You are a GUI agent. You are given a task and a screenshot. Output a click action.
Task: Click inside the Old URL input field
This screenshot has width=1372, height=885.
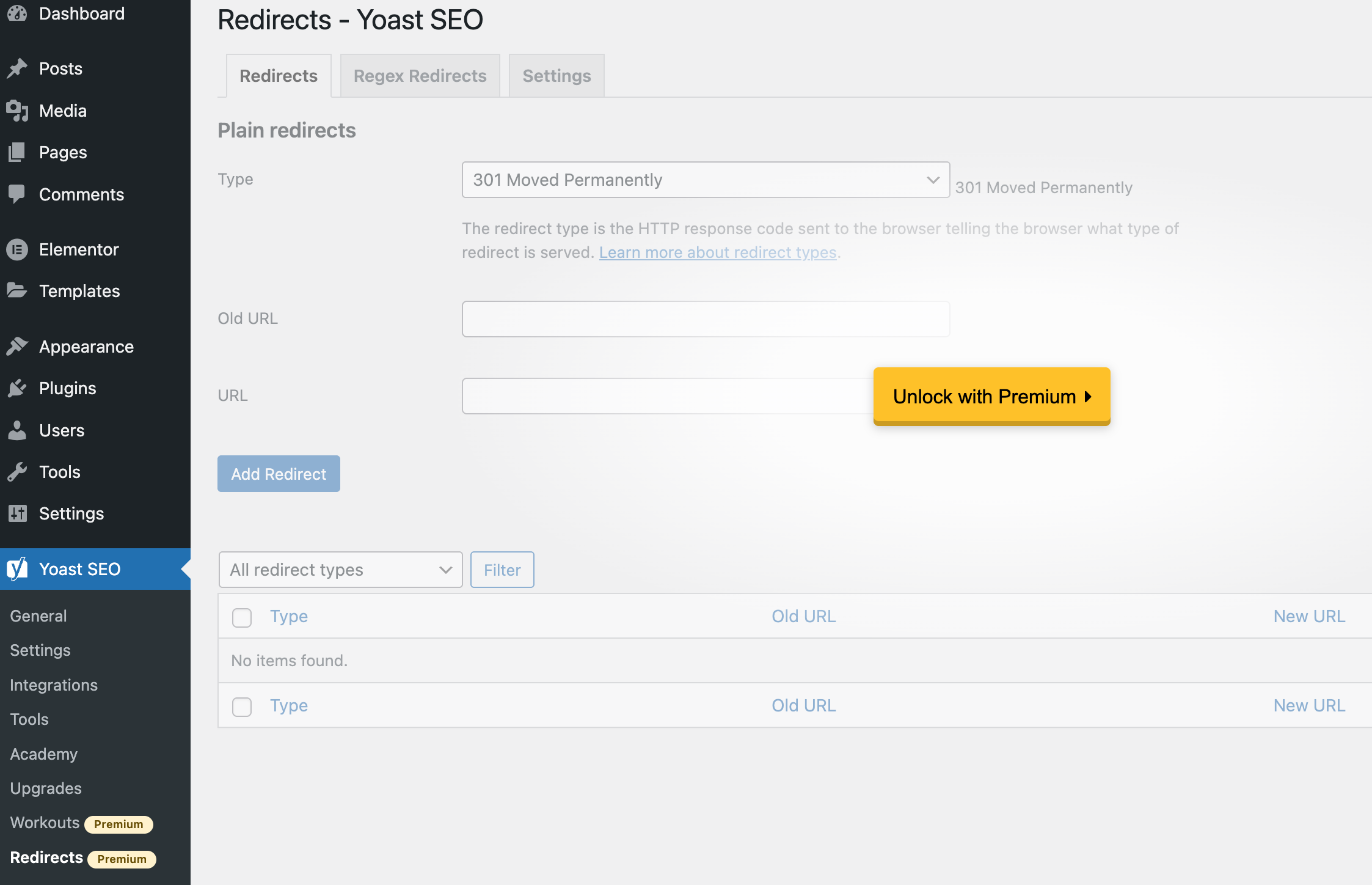point(706,318)
